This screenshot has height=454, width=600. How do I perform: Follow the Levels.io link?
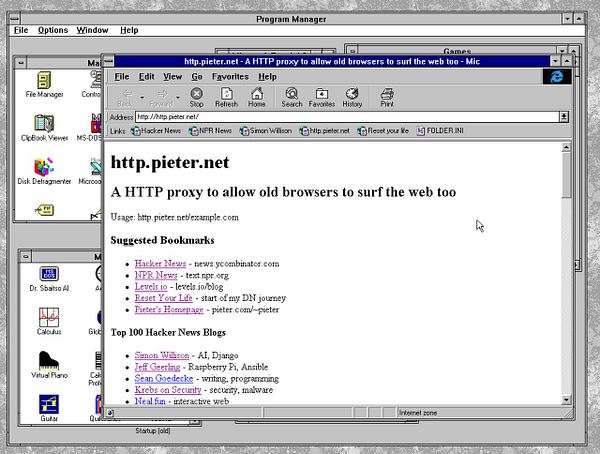[151, 286]
